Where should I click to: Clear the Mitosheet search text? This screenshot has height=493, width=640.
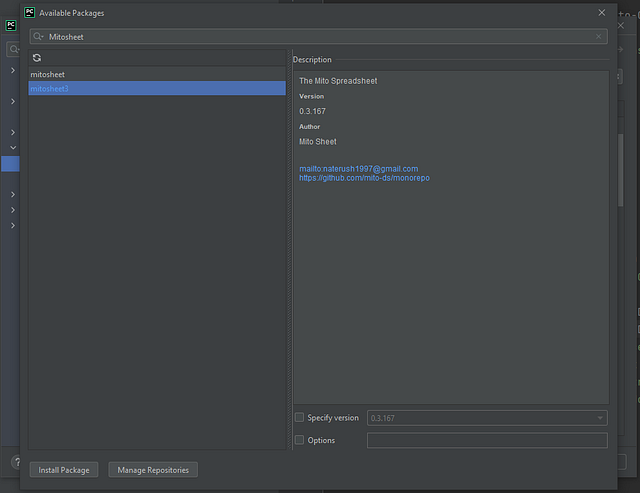598,37
